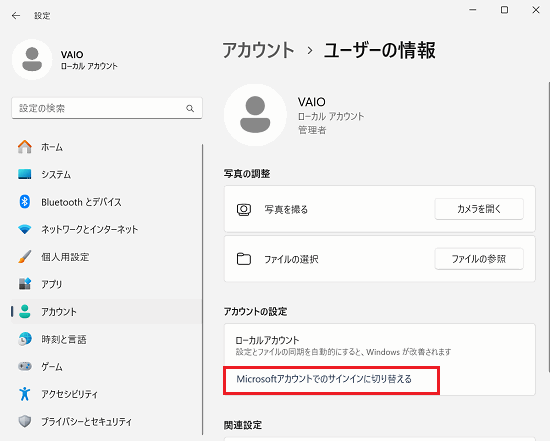This screenshot has height=441, width=550.
Task: Click the ユーザーの情報 page title
Action: pyautogui.click(x=380, y=50)
